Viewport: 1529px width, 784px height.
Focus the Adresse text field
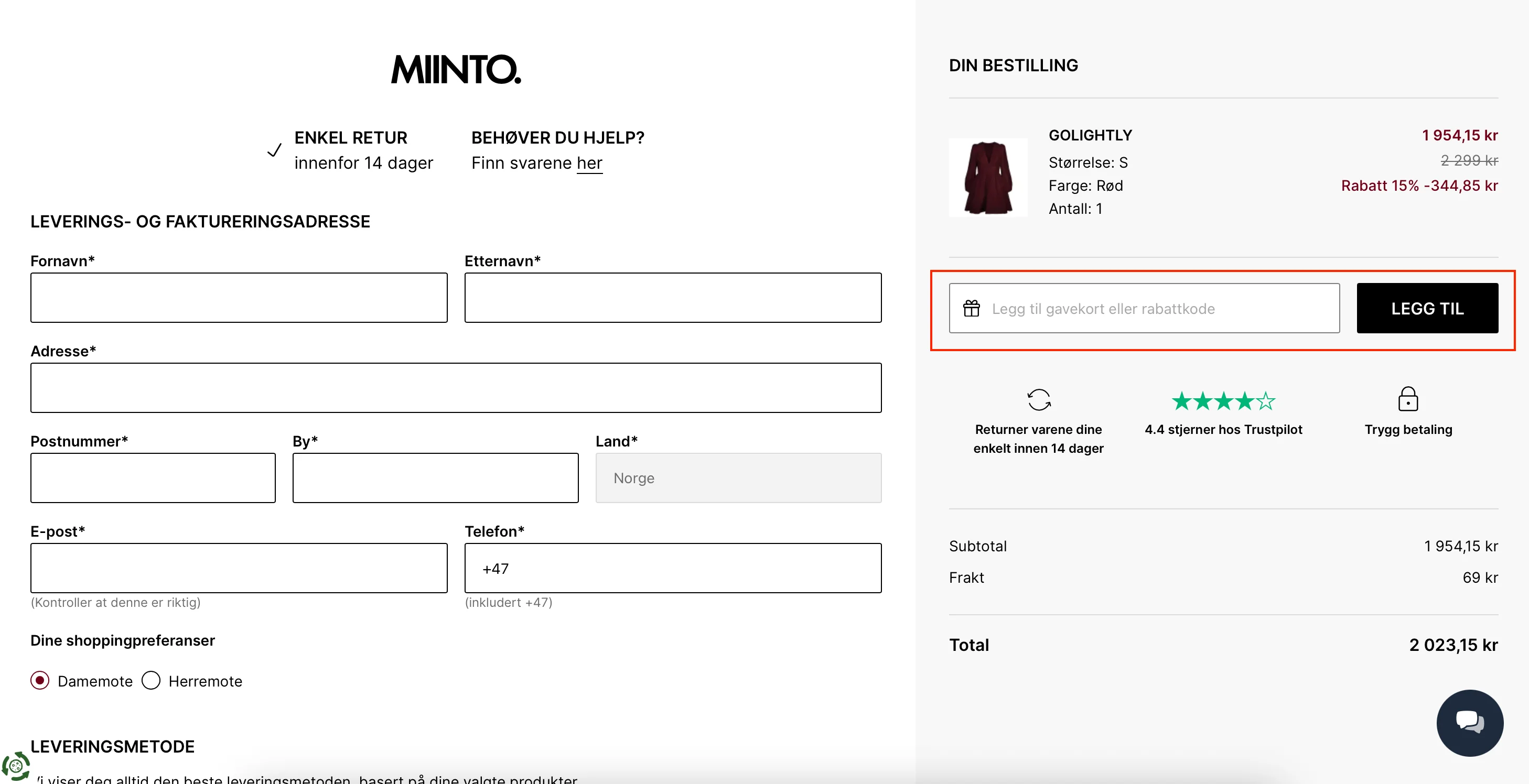[x=455, y=388]
